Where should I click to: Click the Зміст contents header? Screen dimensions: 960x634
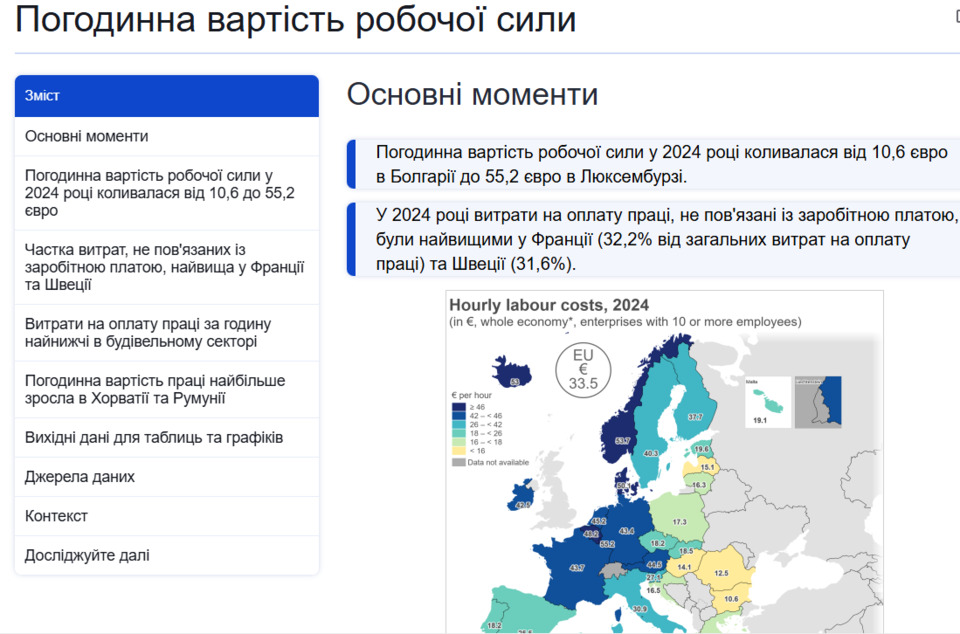coord(166,96)
